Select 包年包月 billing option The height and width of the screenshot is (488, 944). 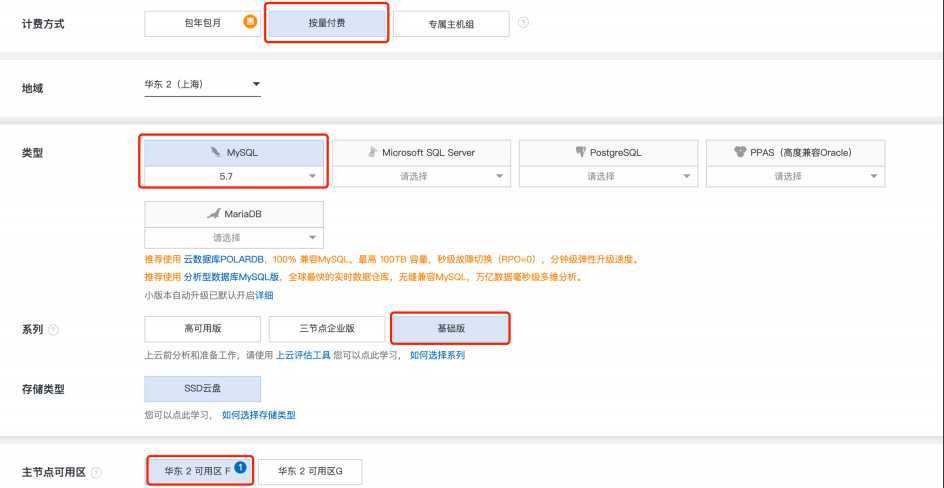tap(202, 23)
